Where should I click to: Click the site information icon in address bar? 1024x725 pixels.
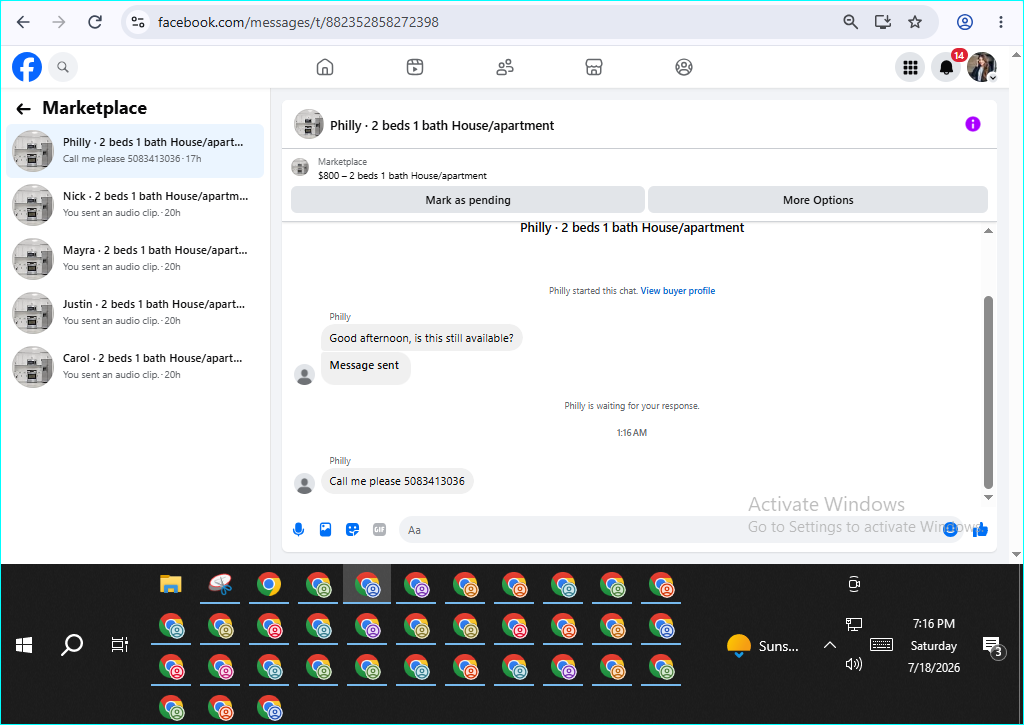[138, 22]
